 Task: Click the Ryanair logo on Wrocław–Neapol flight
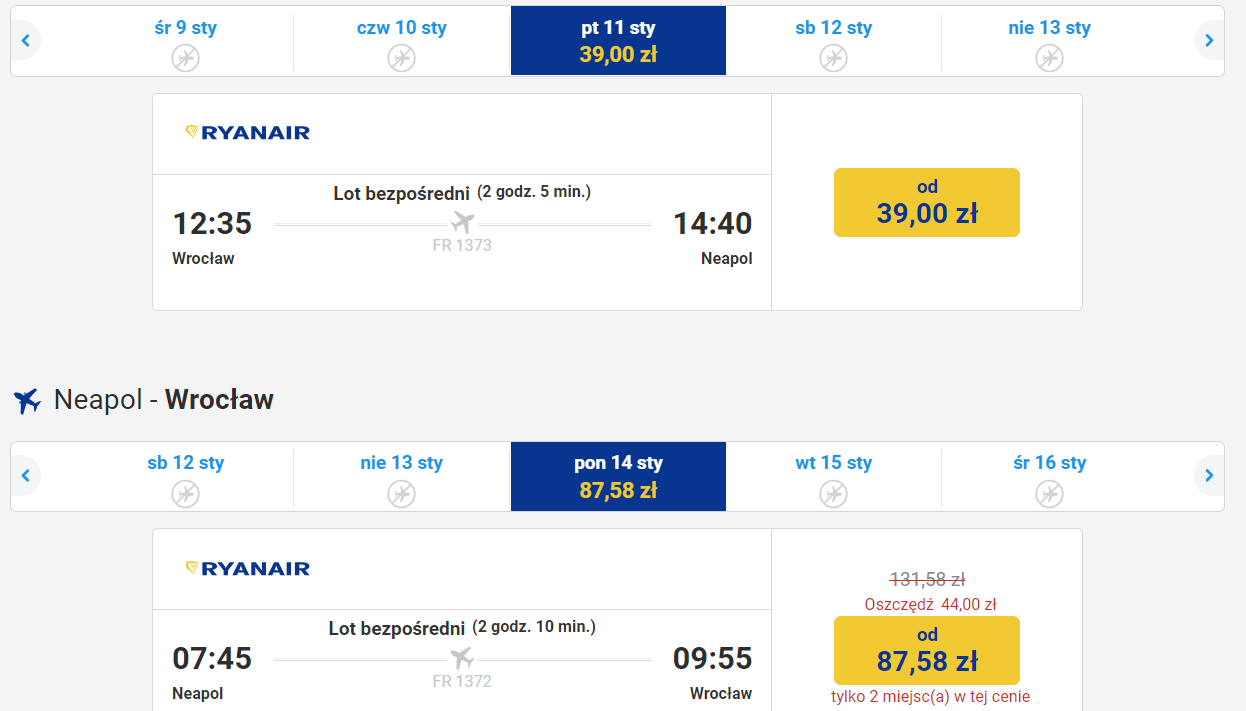248,132
